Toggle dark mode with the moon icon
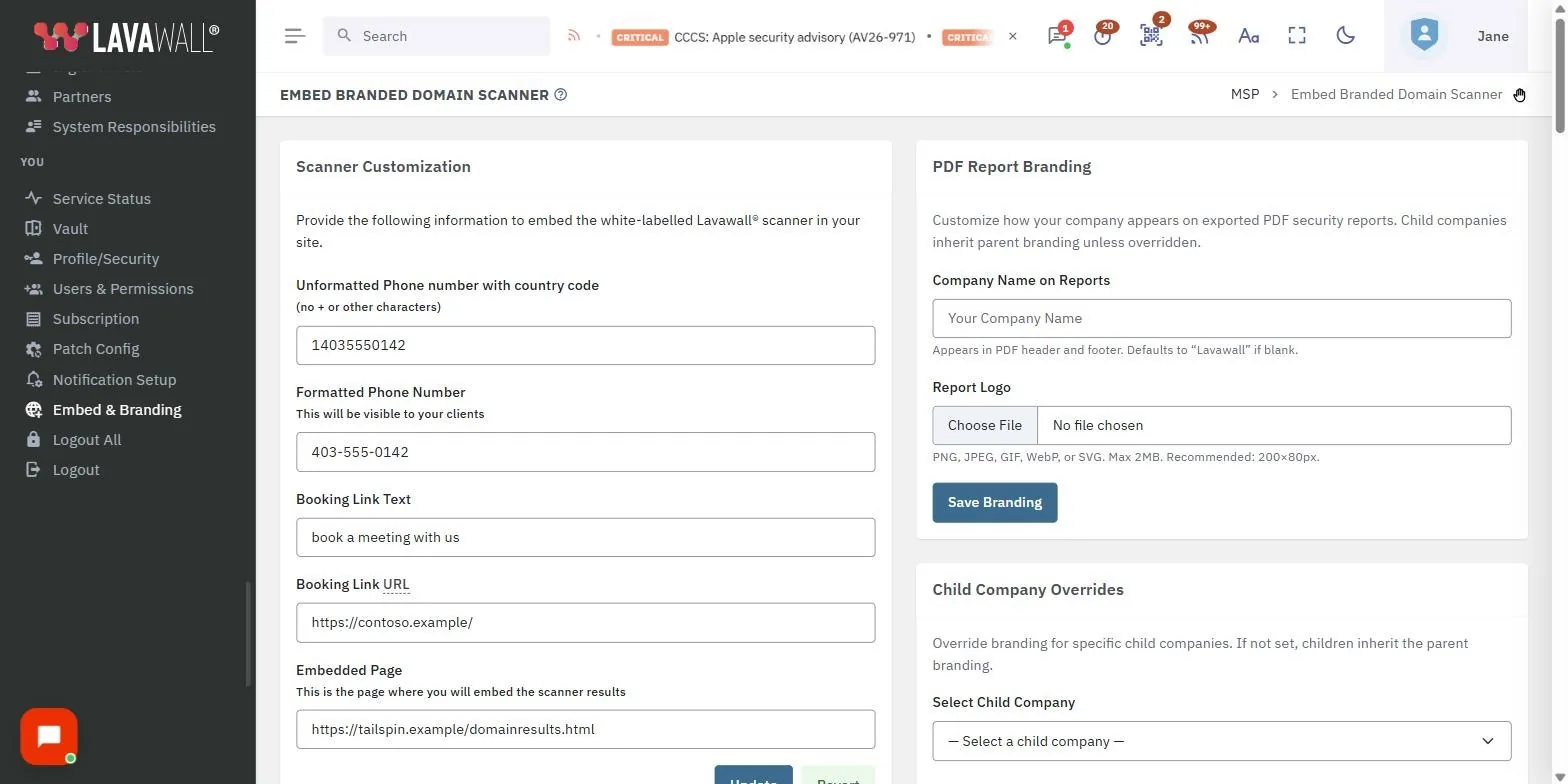 pos(1346,36)
